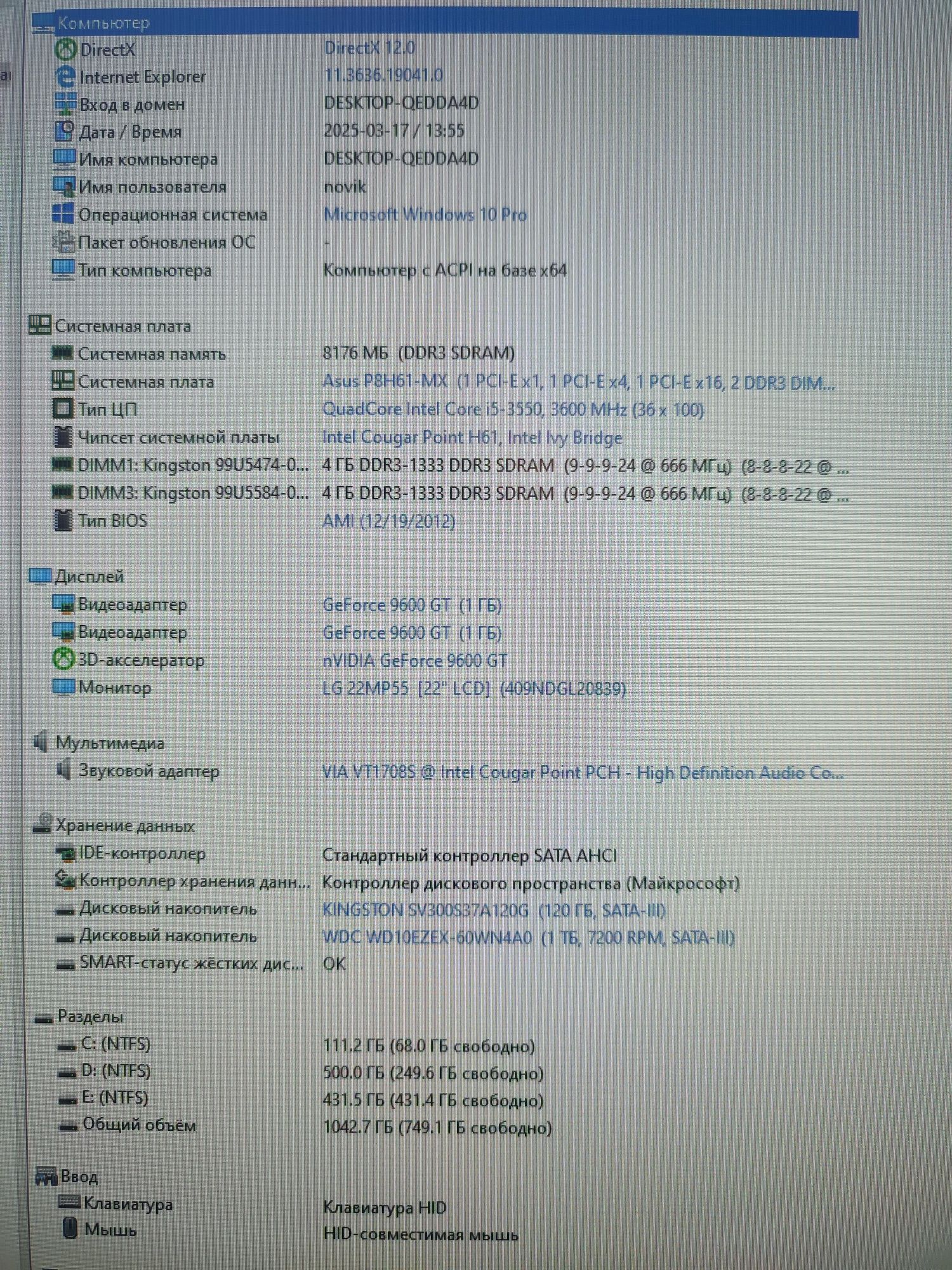This screenshot has height=1270, width=952.
Task: Open the nVIDIA GeForce 9600 GT link
Action: coord(415,660)
